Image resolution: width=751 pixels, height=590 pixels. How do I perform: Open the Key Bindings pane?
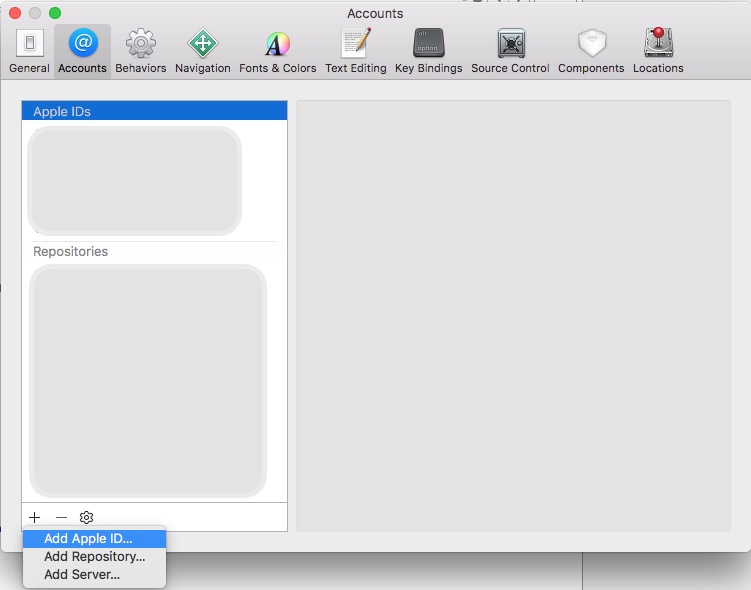(429, 51)
